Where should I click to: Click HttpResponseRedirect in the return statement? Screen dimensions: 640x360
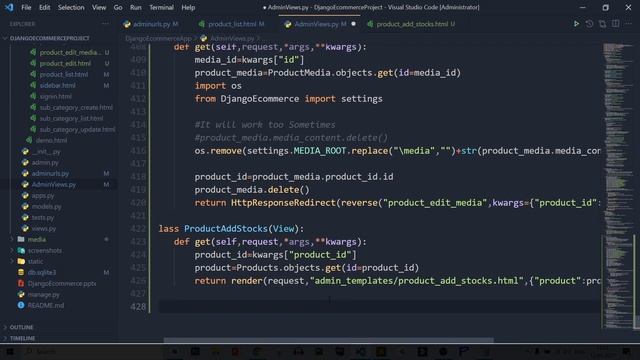[x=283, y=202]
